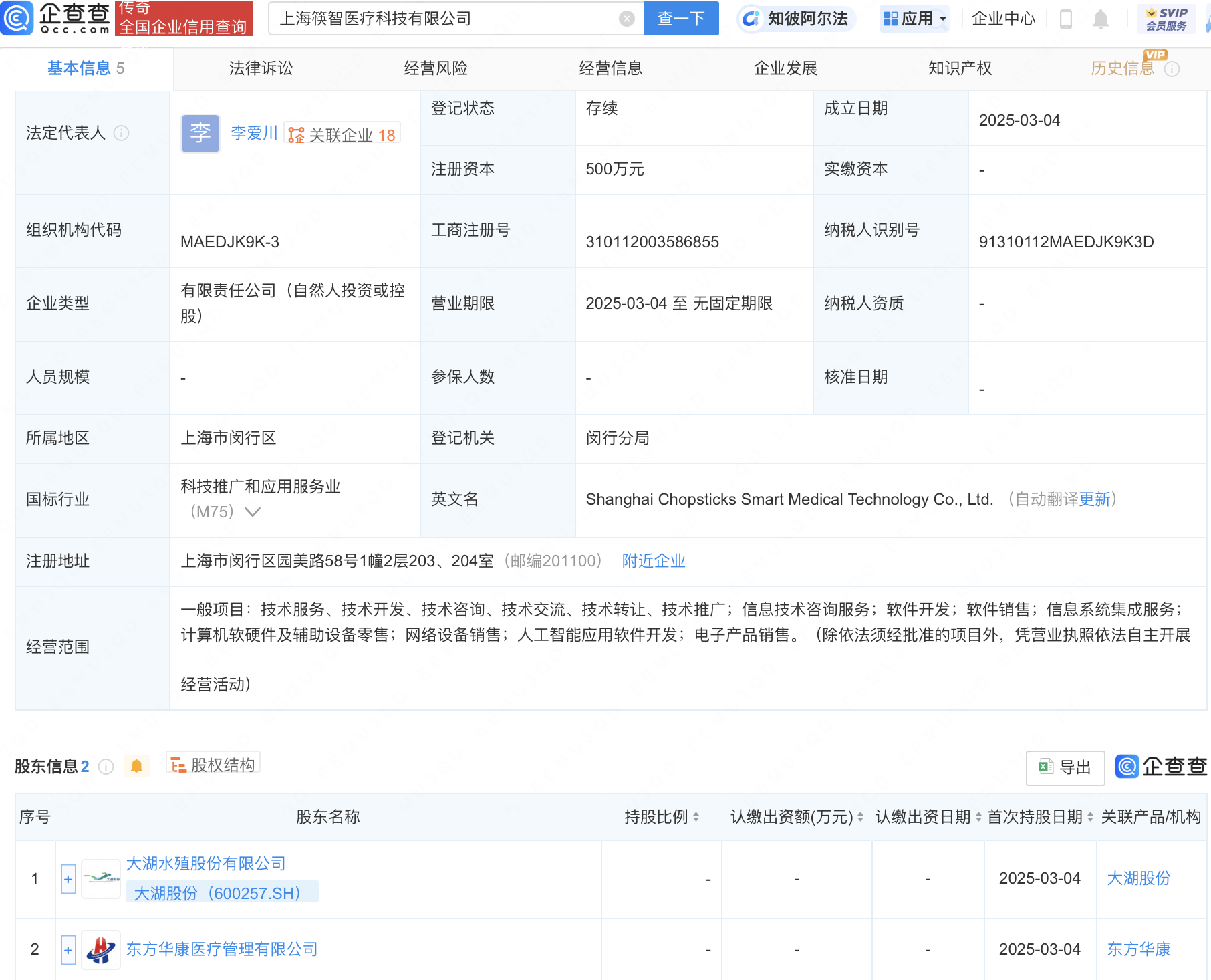Select 存续 registration status value
Viewport: 1211px width, 980px height.
click(601, 108)
